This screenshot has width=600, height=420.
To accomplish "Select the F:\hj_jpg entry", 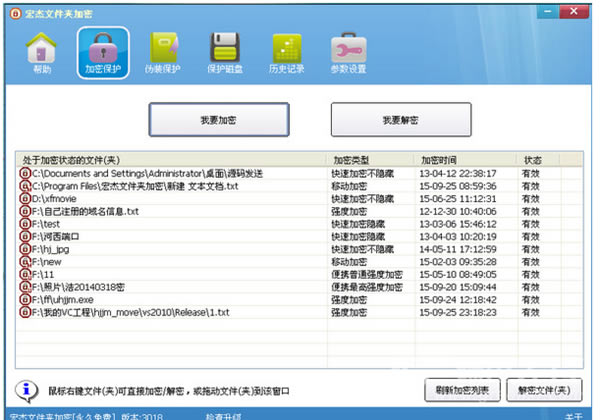I will tap(50, 249).
